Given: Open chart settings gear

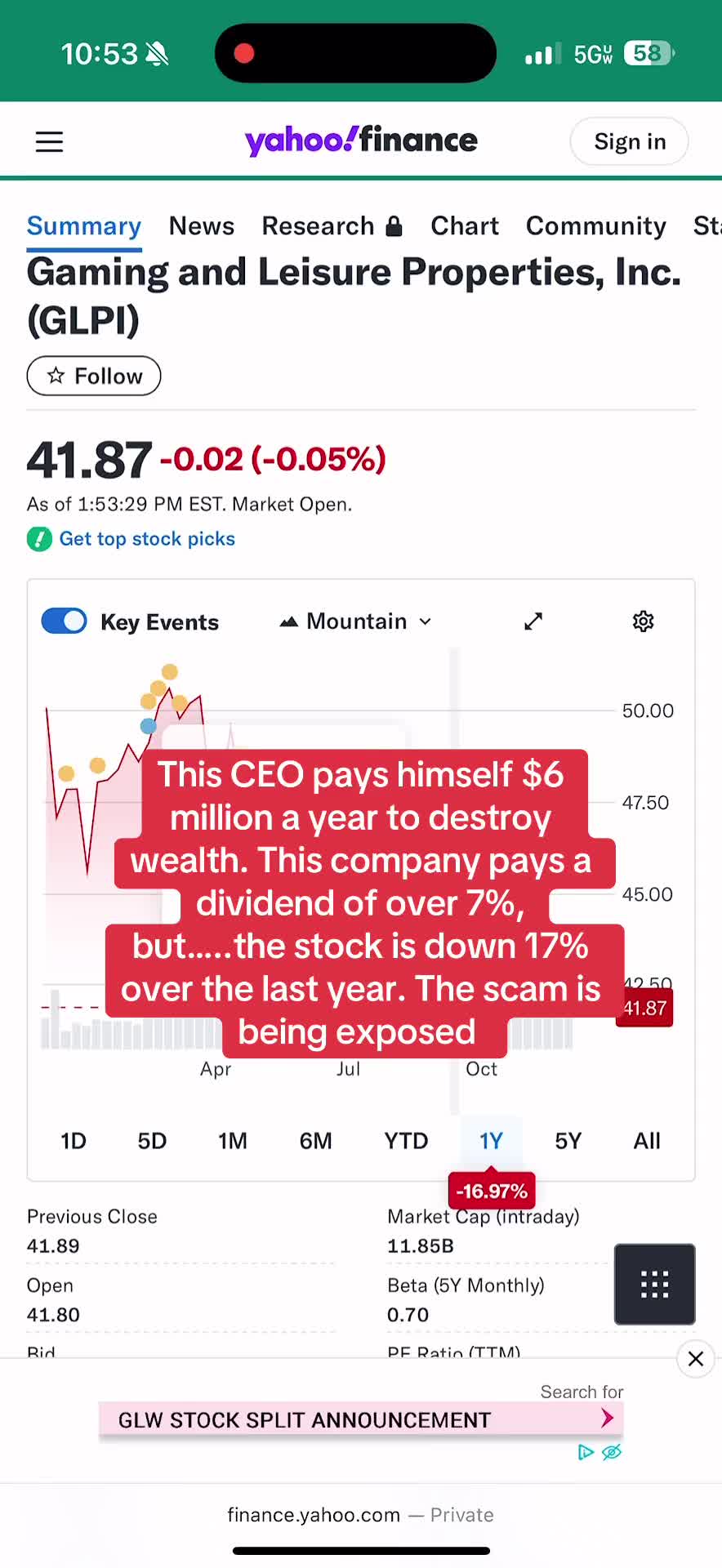Looking at the screenshot, I should [x=644, y=621].
